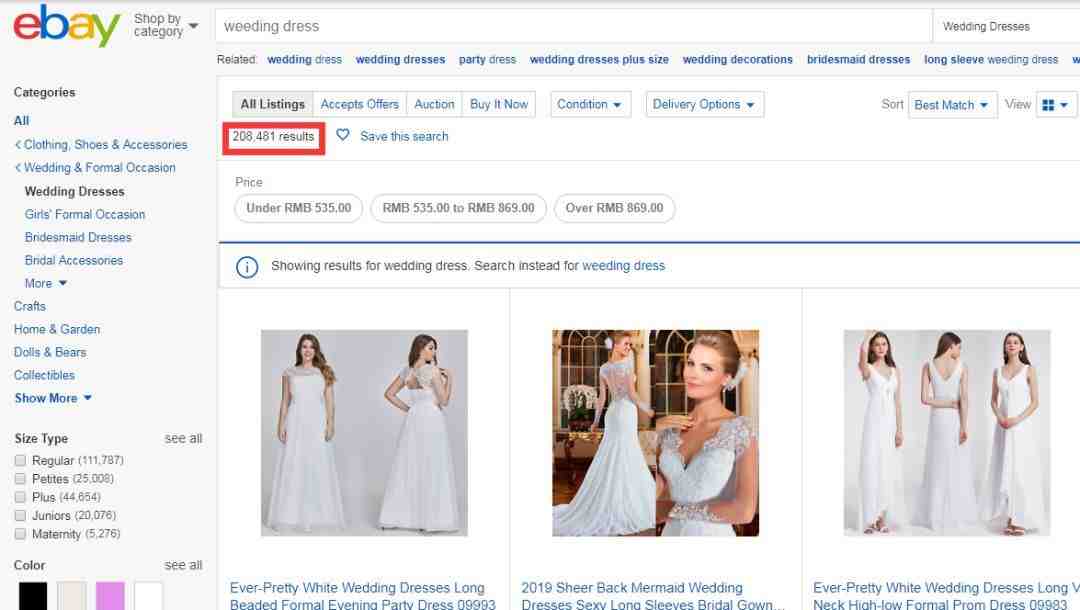
Task: Open the Sheer Back Mermaid dress thumbnail
Action: 656,432
